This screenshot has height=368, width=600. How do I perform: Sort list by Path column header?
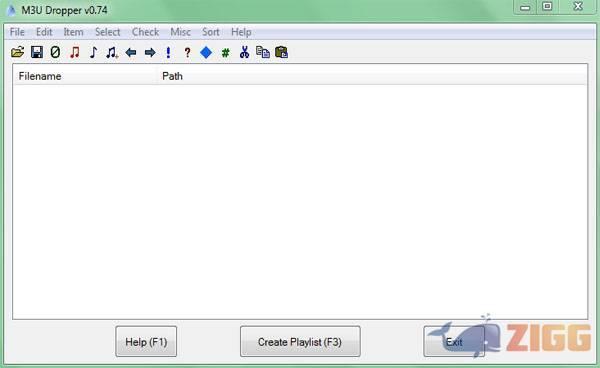click(372, 76)
